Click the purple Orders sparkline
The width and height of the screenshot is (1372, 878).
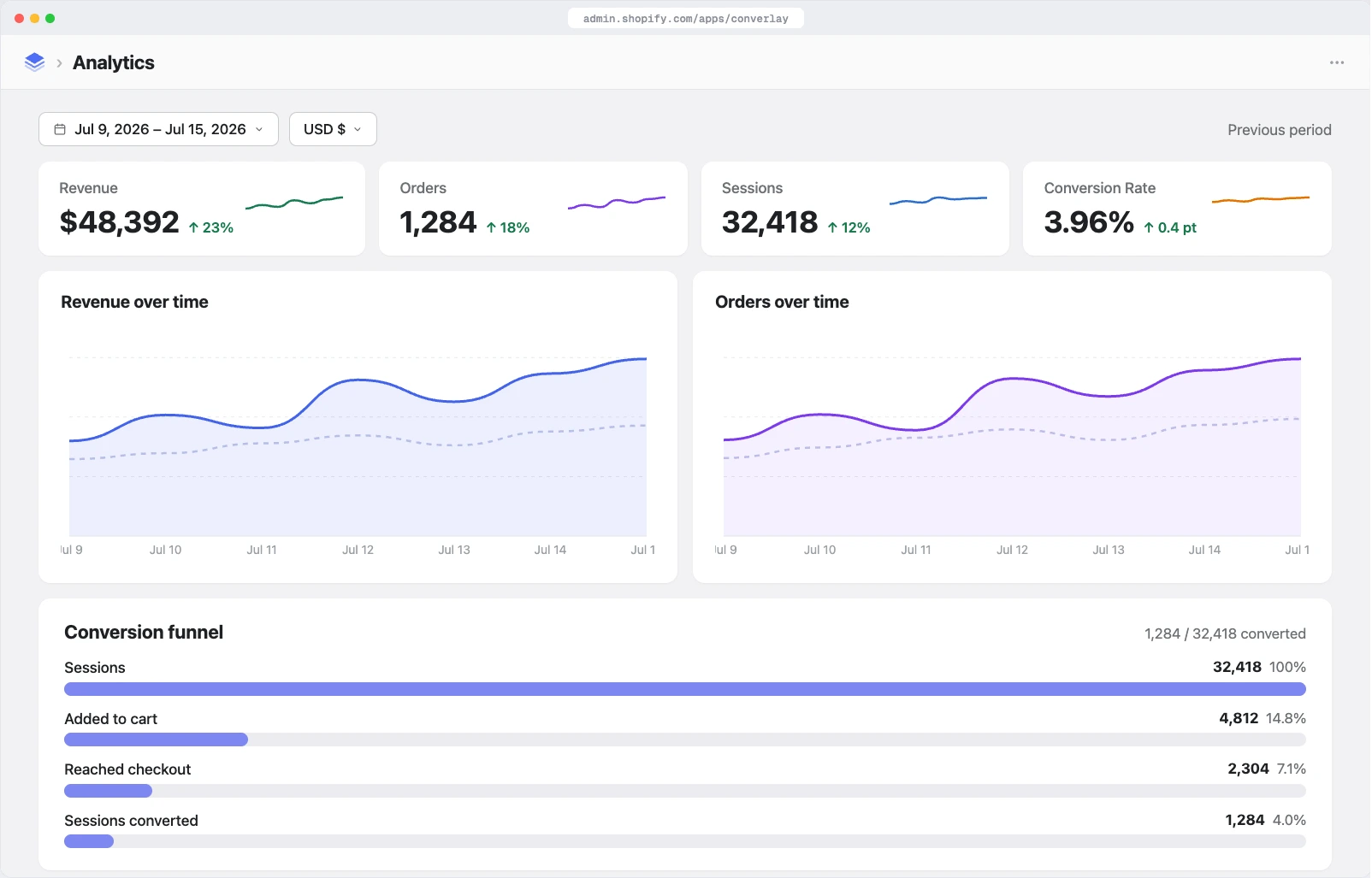click(x=617, y=203)
